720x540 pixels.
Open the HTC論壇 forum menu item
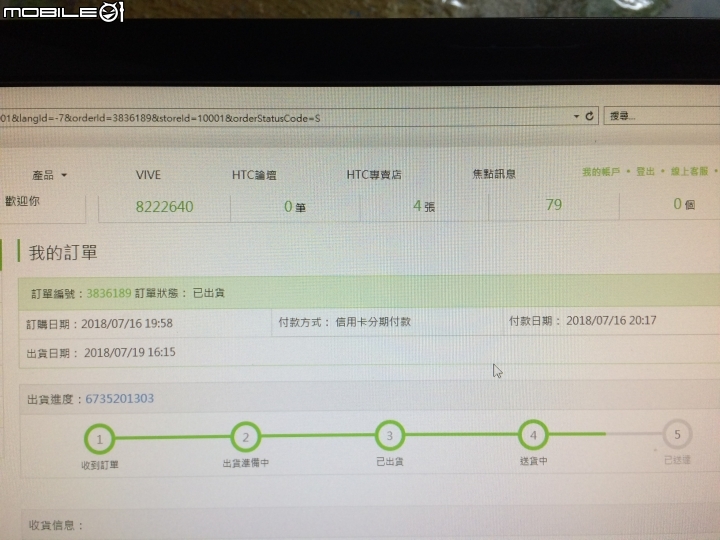tap(254, 175)
